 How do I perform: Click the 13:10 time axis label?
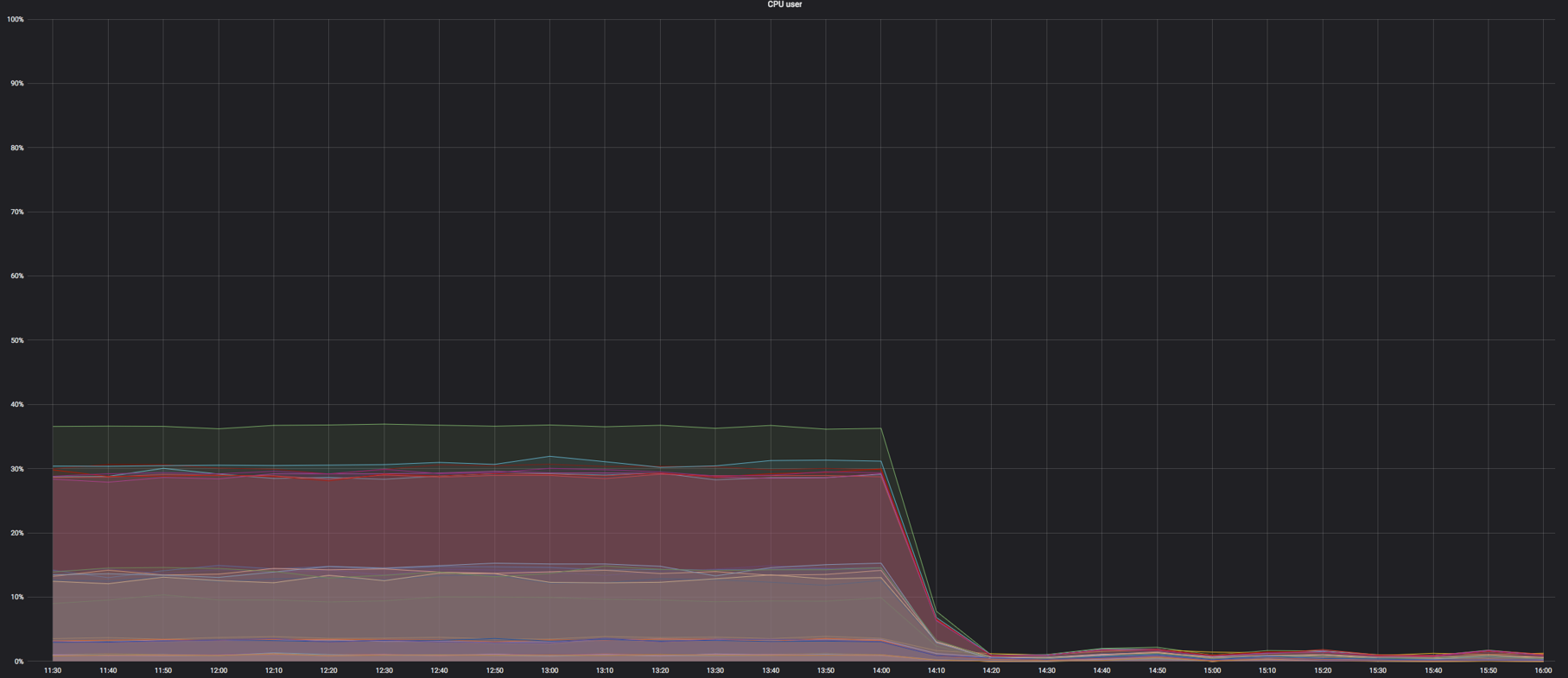605,671
